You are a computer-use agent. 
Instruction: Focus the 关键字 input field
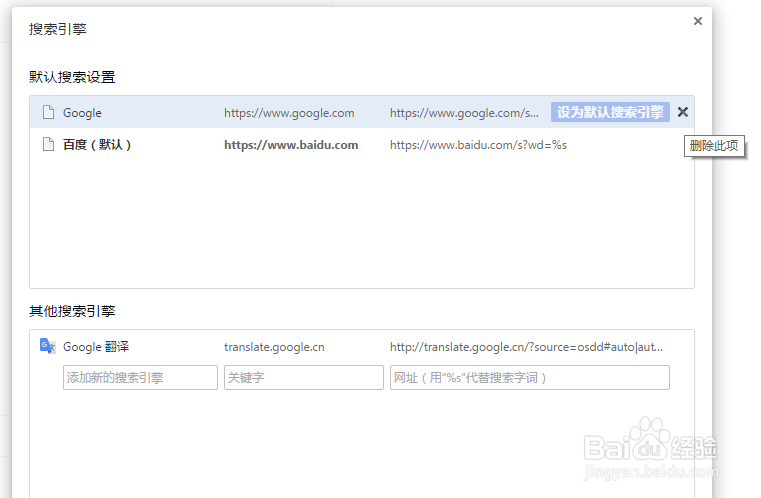pos(304,378)
